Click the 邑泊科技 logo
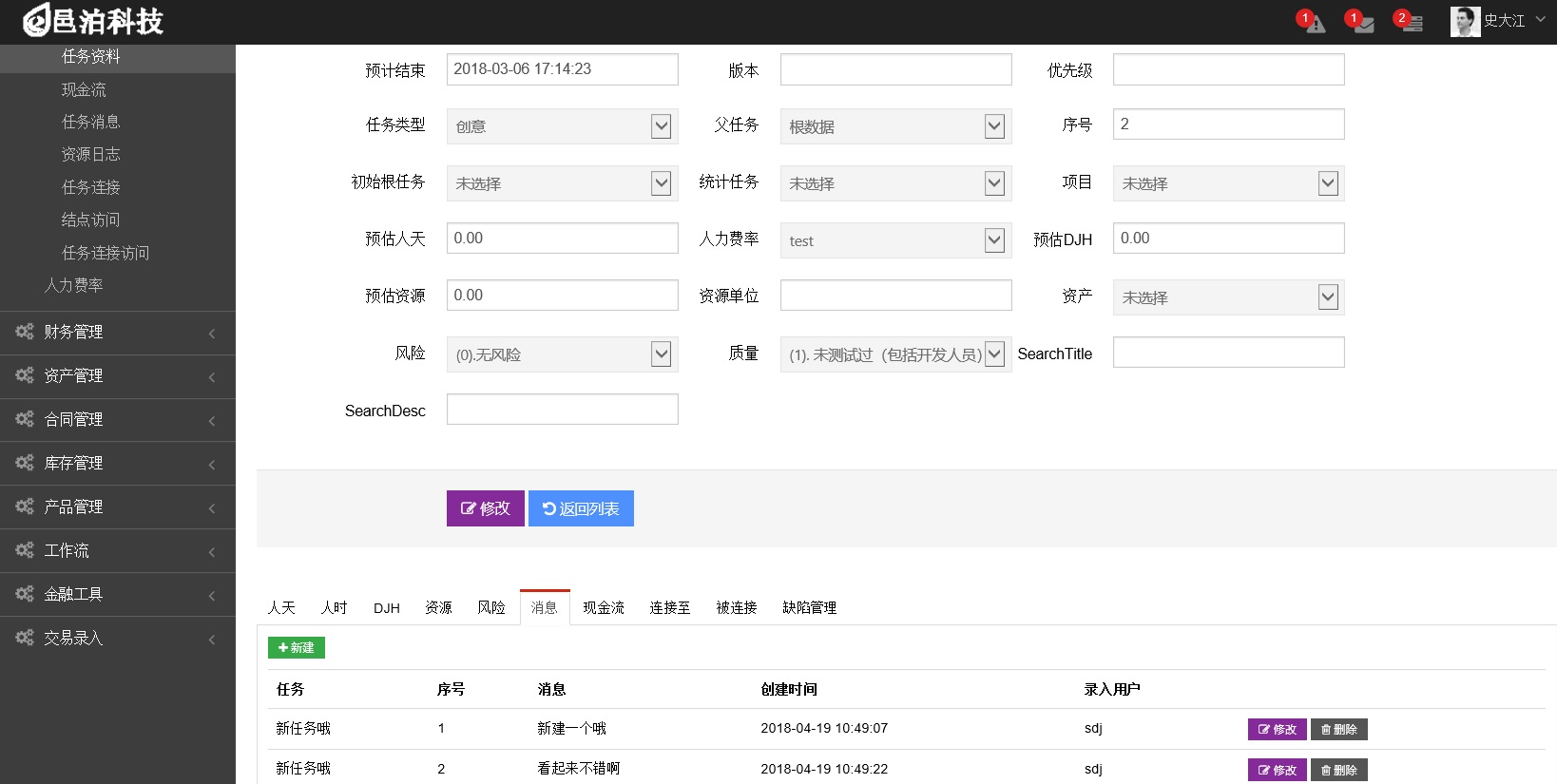Image resolution: width=1557 pixels, height=784 pixels. tap(93, 21)
